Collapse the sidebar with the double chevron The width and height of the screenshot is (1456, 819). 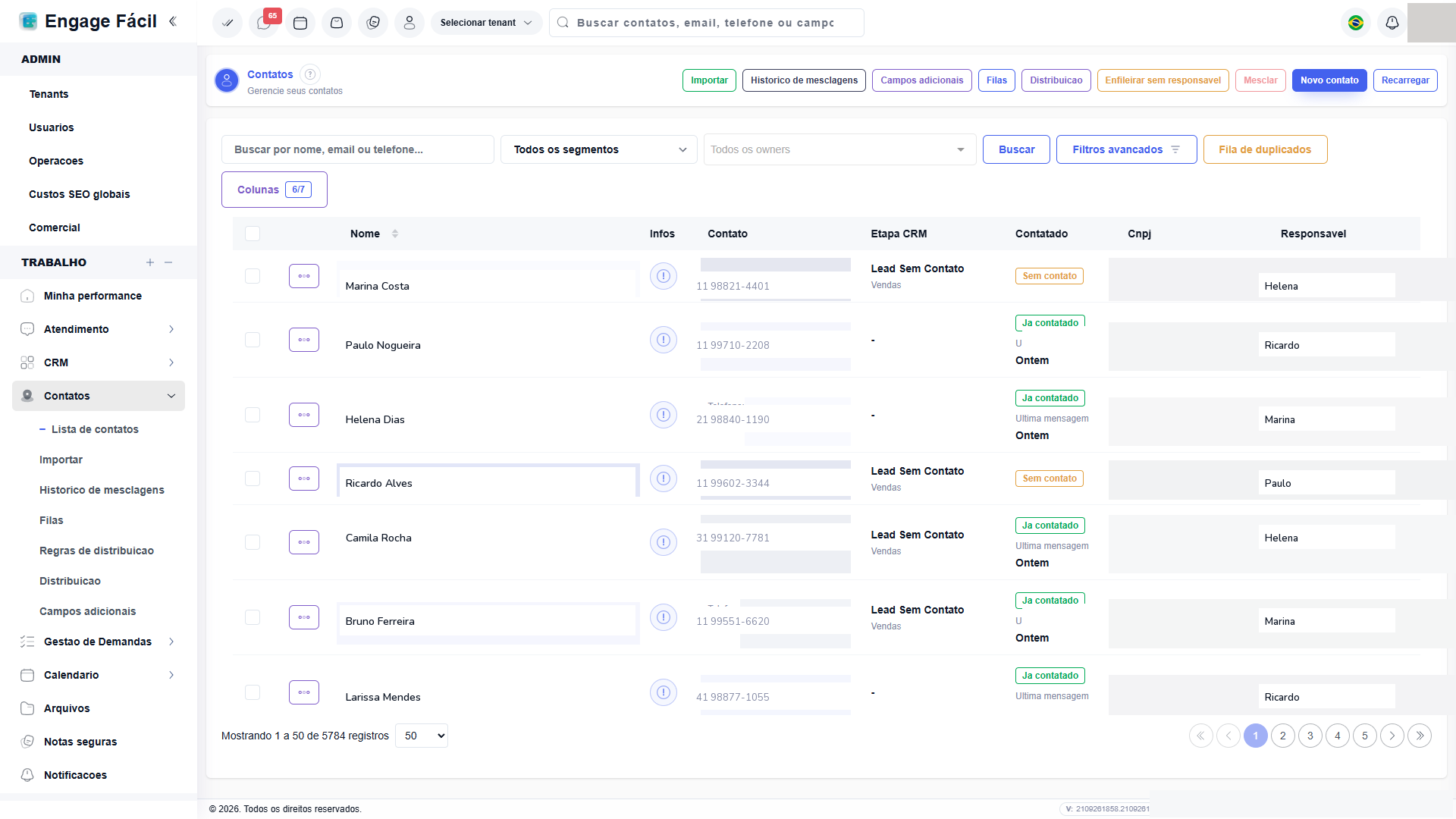(x=173, y=21)
